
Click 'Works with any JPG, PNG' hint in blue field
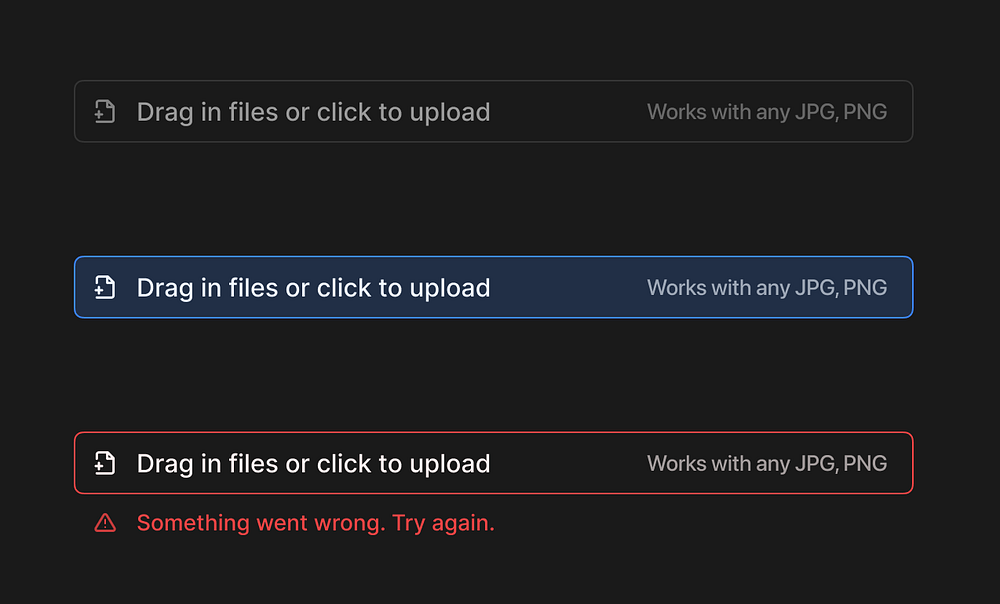click(x=767, y=288)
